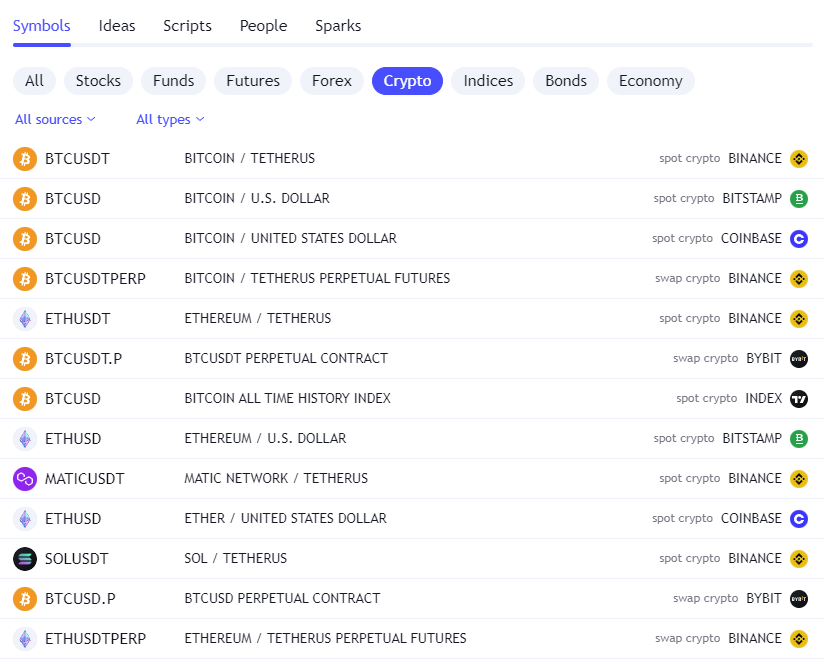
Task: Click Bitcoin icon in BTCUSD.P row
Action: coord(25,599)
